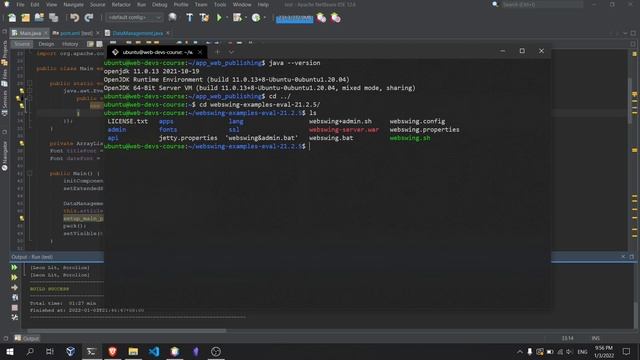The width and height of the screenshot is (640, 360).
Task: Click the Build Project hammer icon
Action: [x=189, y=18]
